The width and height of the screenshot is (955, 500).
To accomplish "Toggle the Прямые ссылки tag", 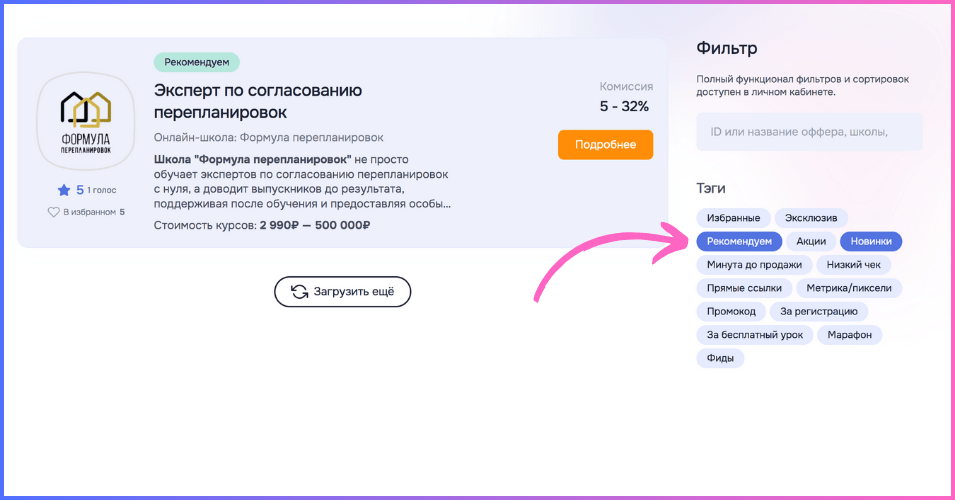I will click(744, 288).
